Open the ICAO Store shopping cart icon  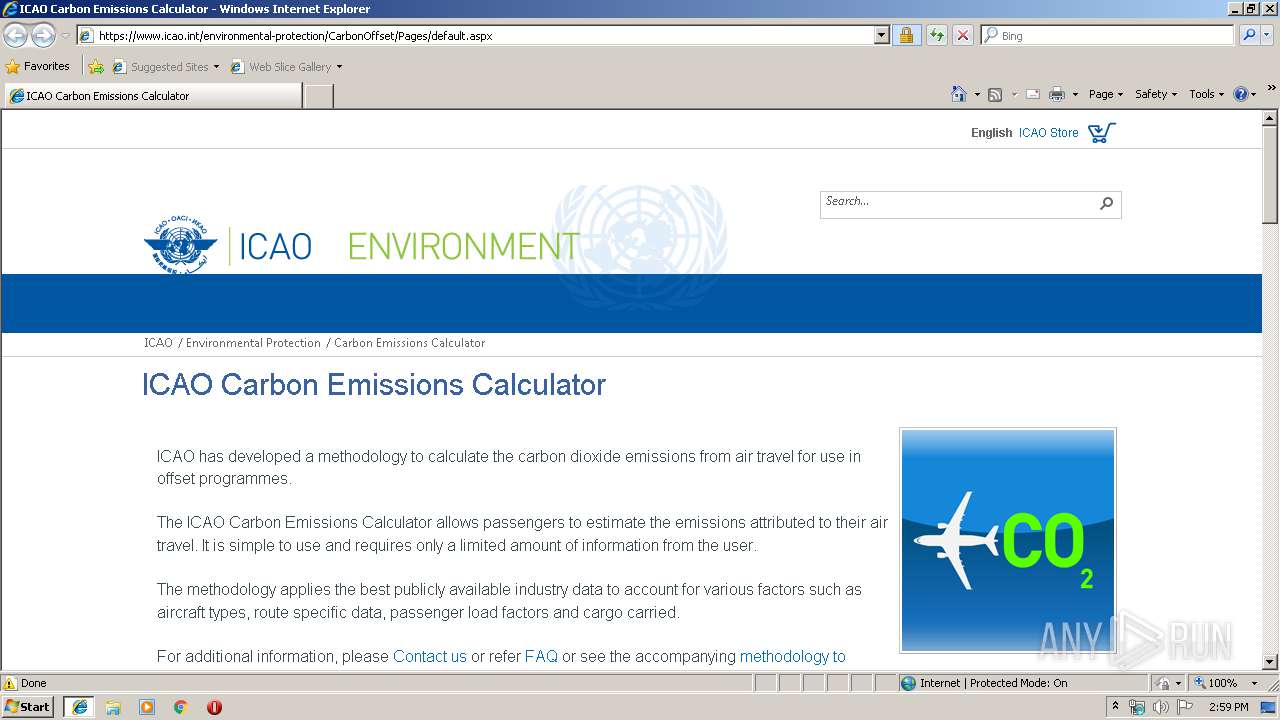(1101, 132)
